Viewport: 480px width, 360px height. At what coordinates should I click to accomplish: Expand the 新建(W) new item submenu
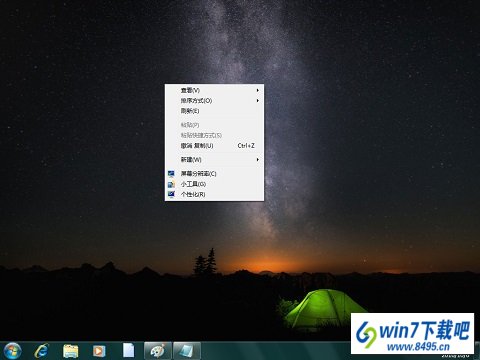214,160
